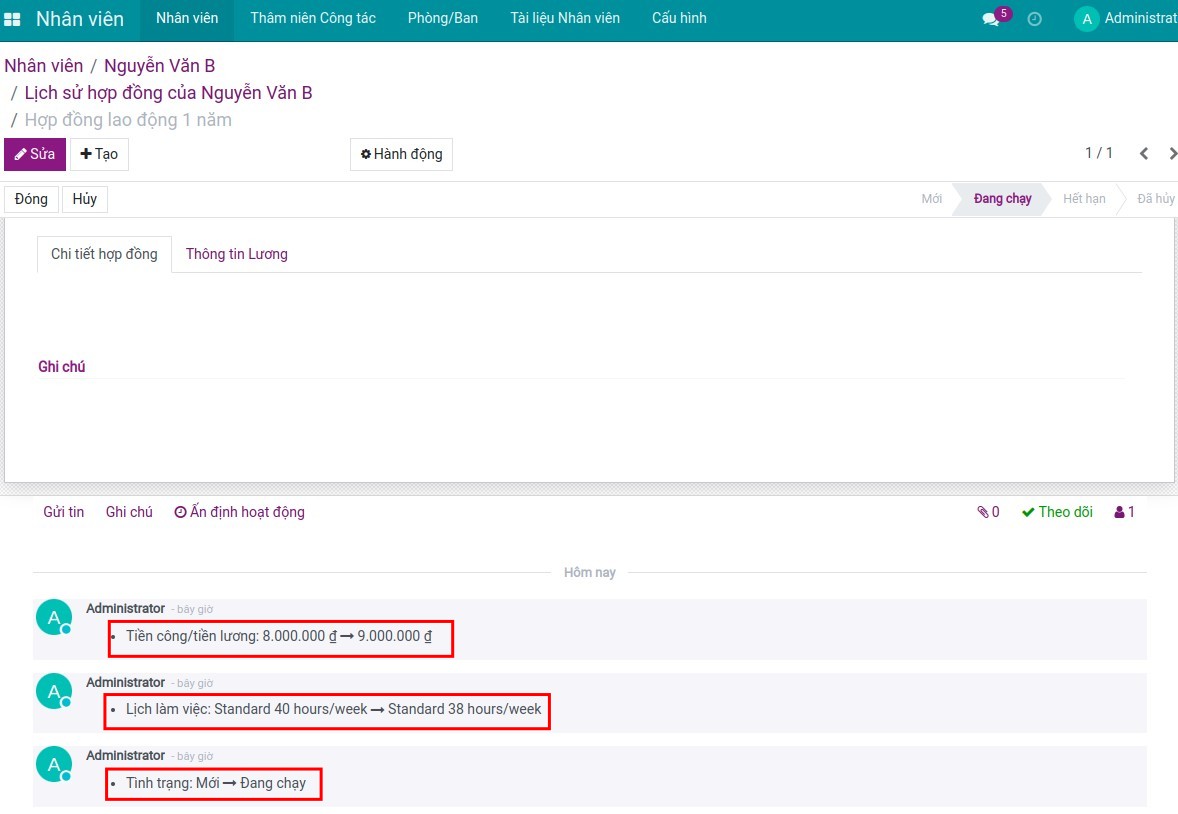This screenshot has height=814, width=1178.
Task: Toggle the Theo dõi follow status
Action: click(1057, 512)
